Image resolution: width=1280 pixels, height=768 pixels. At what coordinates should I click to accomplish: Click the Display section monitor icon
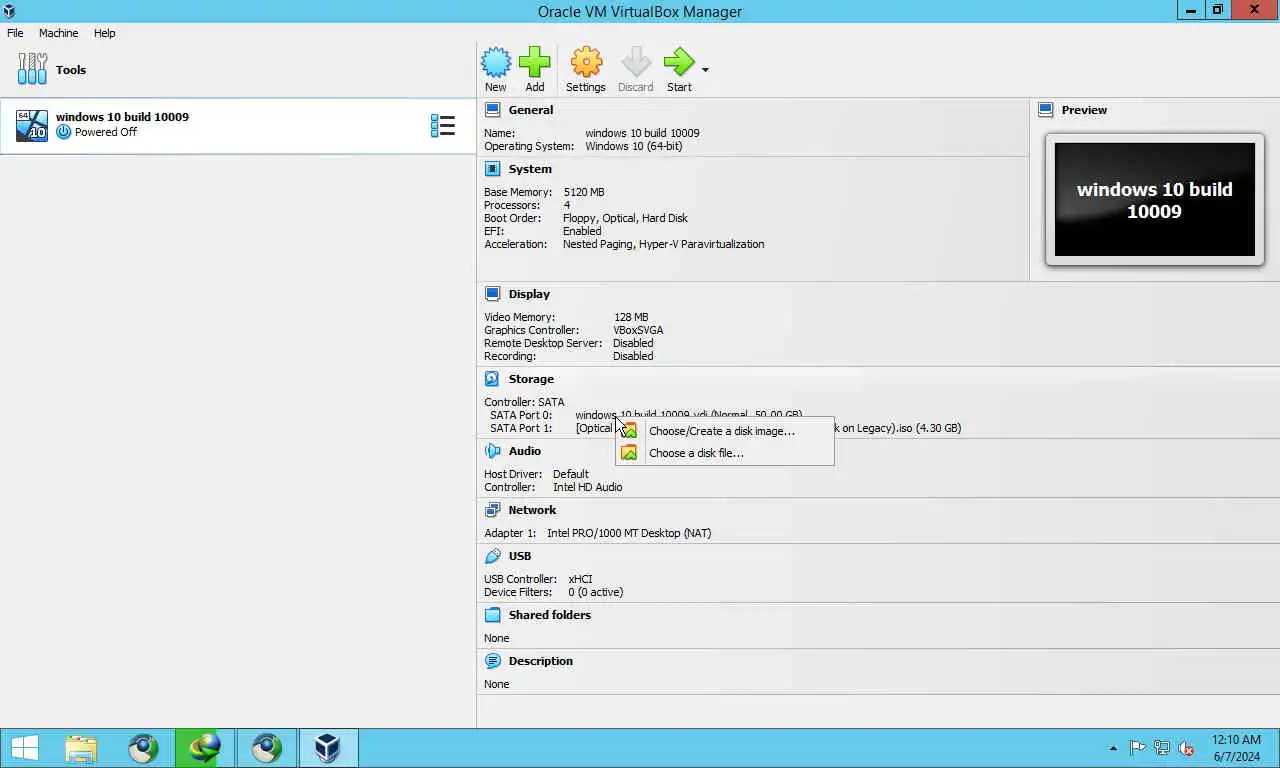click(492, 294)
